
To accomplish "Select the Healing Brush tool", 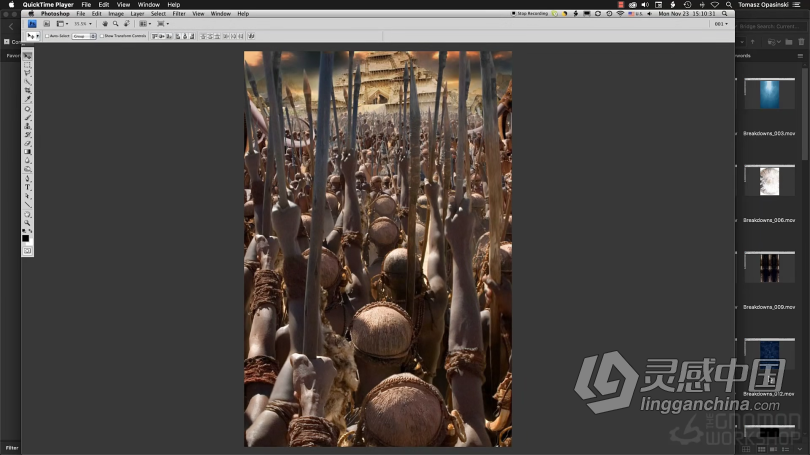I will (x=27, y=109).
